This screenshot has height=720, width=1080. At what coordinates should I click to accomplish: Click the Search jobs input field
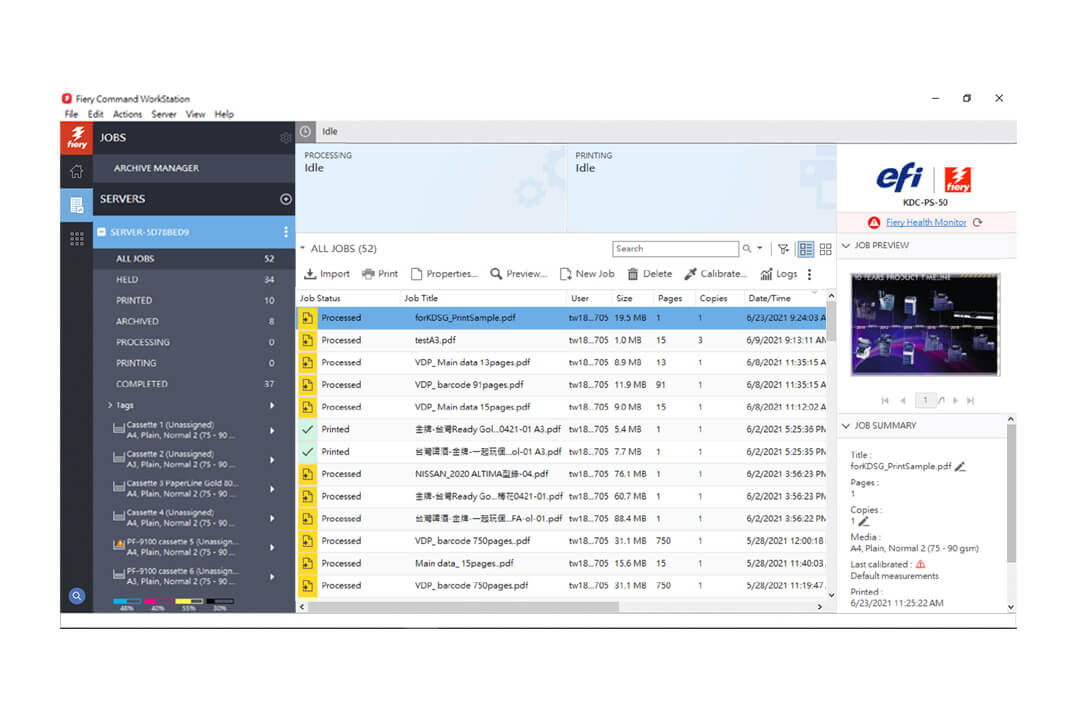(x=675, y=249)
